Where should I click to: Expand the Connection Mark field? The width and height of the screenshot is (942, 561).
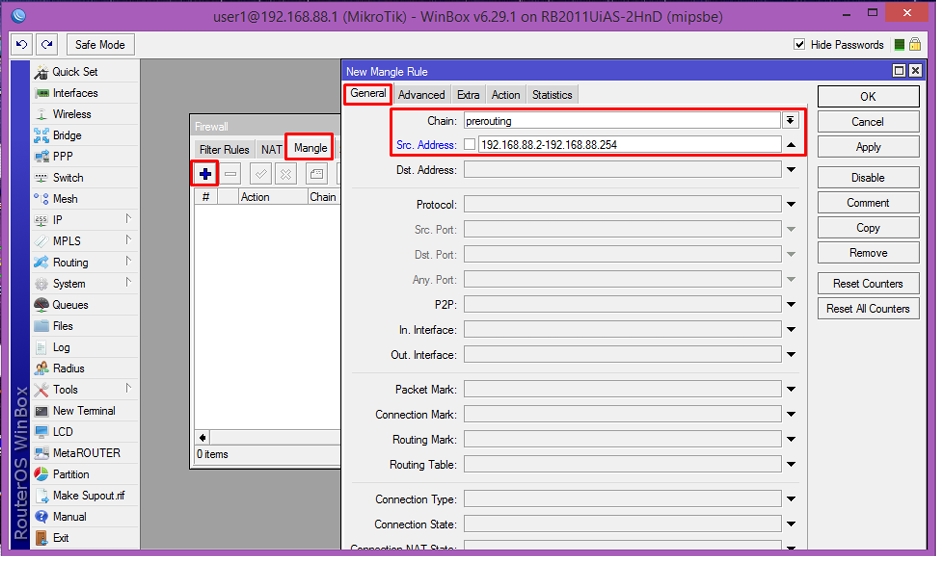[x=791, y=414]
